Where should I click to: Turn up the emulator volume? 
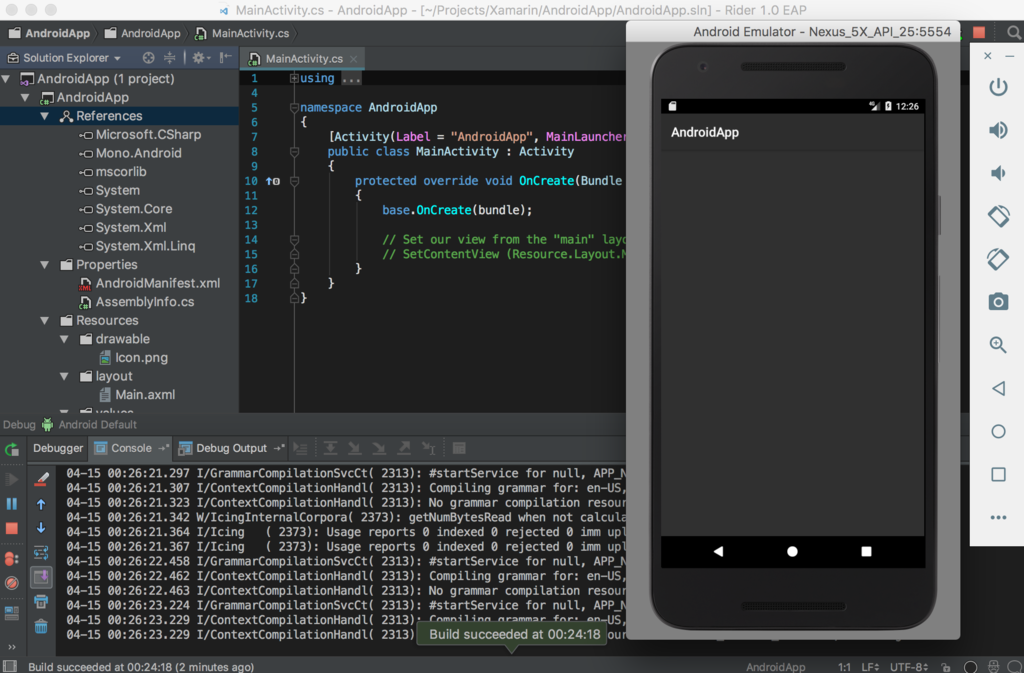coord(998,130)
